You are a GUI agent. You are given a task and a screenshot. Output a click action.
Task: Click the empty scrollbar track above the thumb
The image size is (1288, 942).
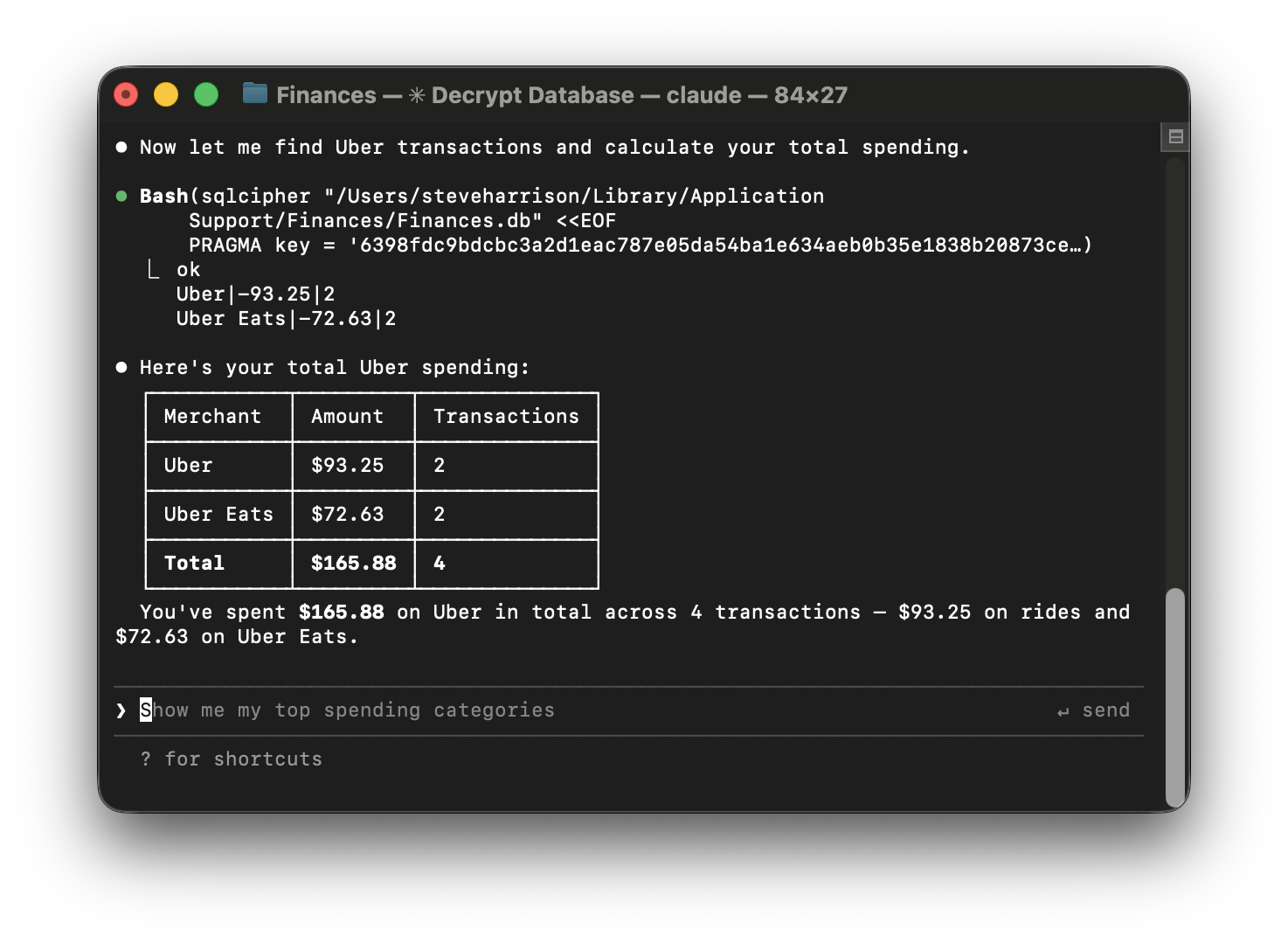pos(1175,367)
